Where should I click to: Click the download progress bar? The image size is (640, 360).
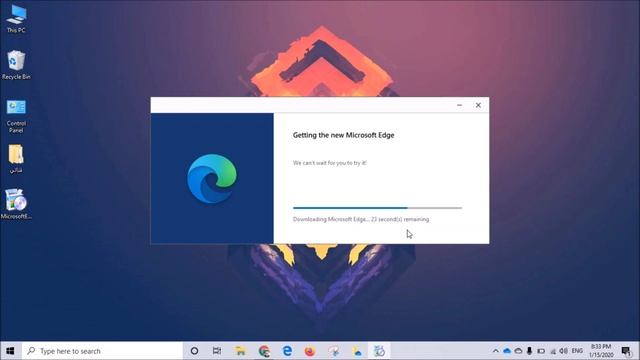point(378,208)
